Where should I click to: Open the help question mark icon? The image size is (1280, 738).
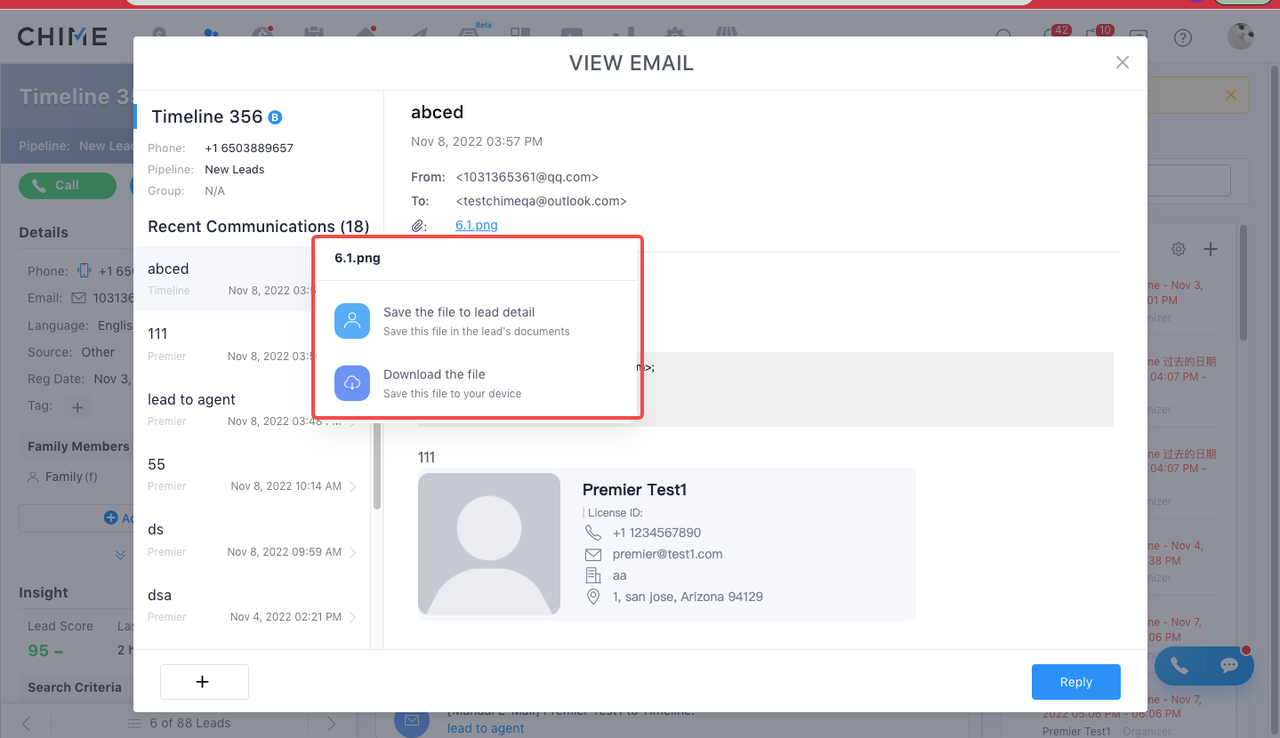[1183, 38]
